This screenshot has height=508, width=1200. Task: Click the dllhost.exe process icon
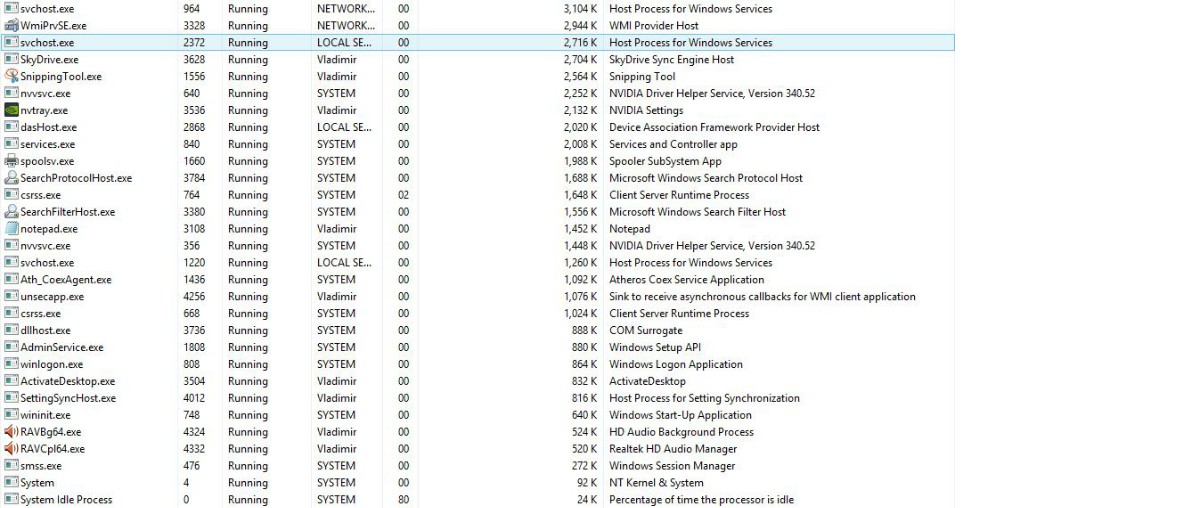11,330
